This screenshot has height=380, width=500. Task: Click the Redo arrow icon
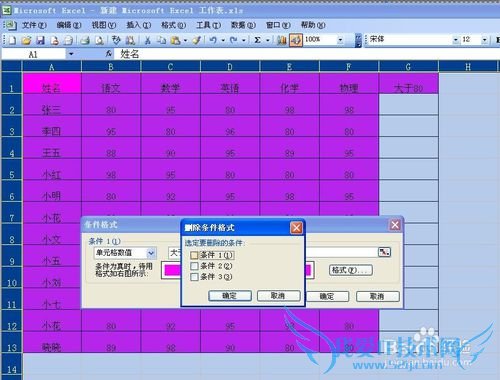pos(234,40)
